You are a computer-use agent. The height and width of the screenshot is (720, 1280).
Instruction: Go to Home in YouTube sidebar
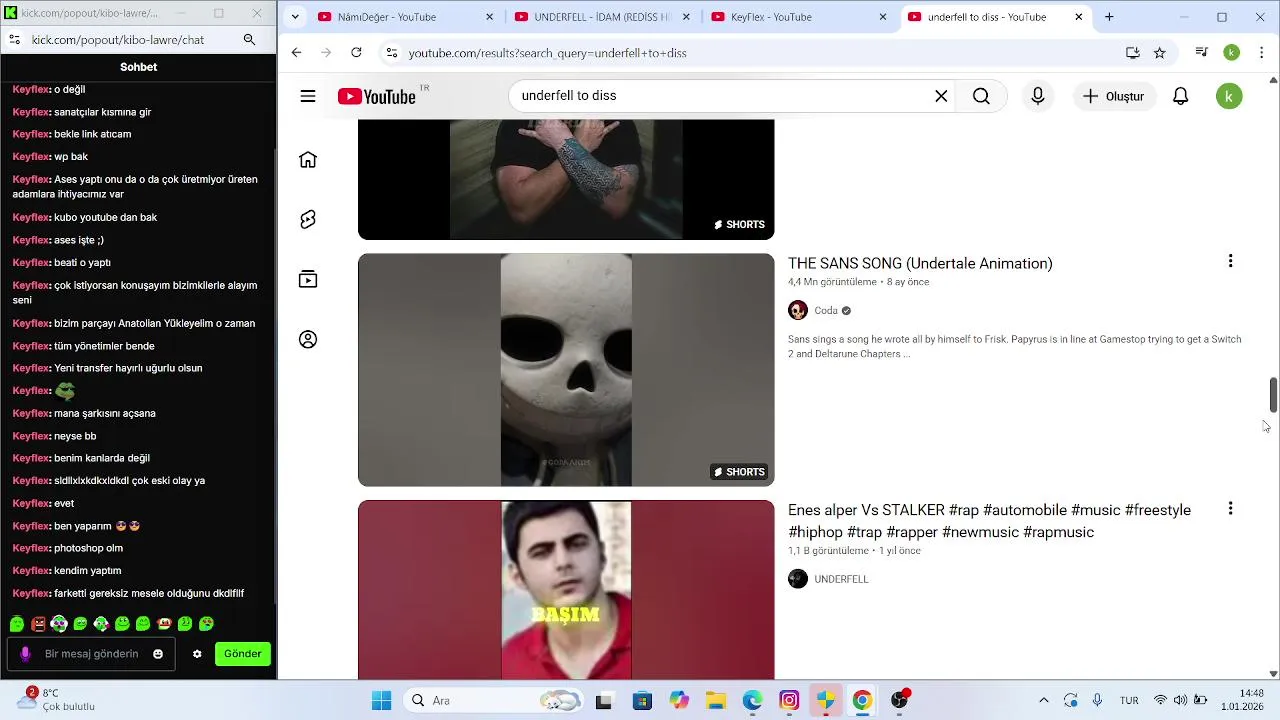coord(308,160)
